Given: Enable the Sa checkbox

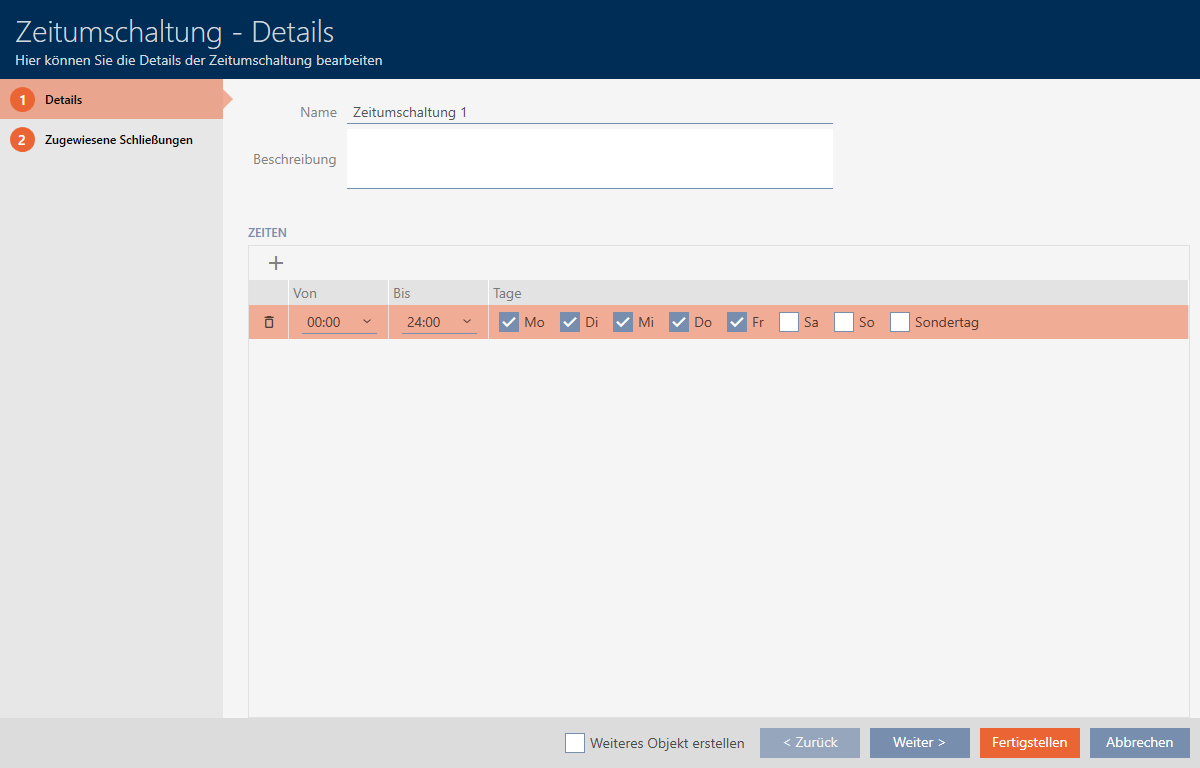Looking at the screenshot, I should click(789, 322).
